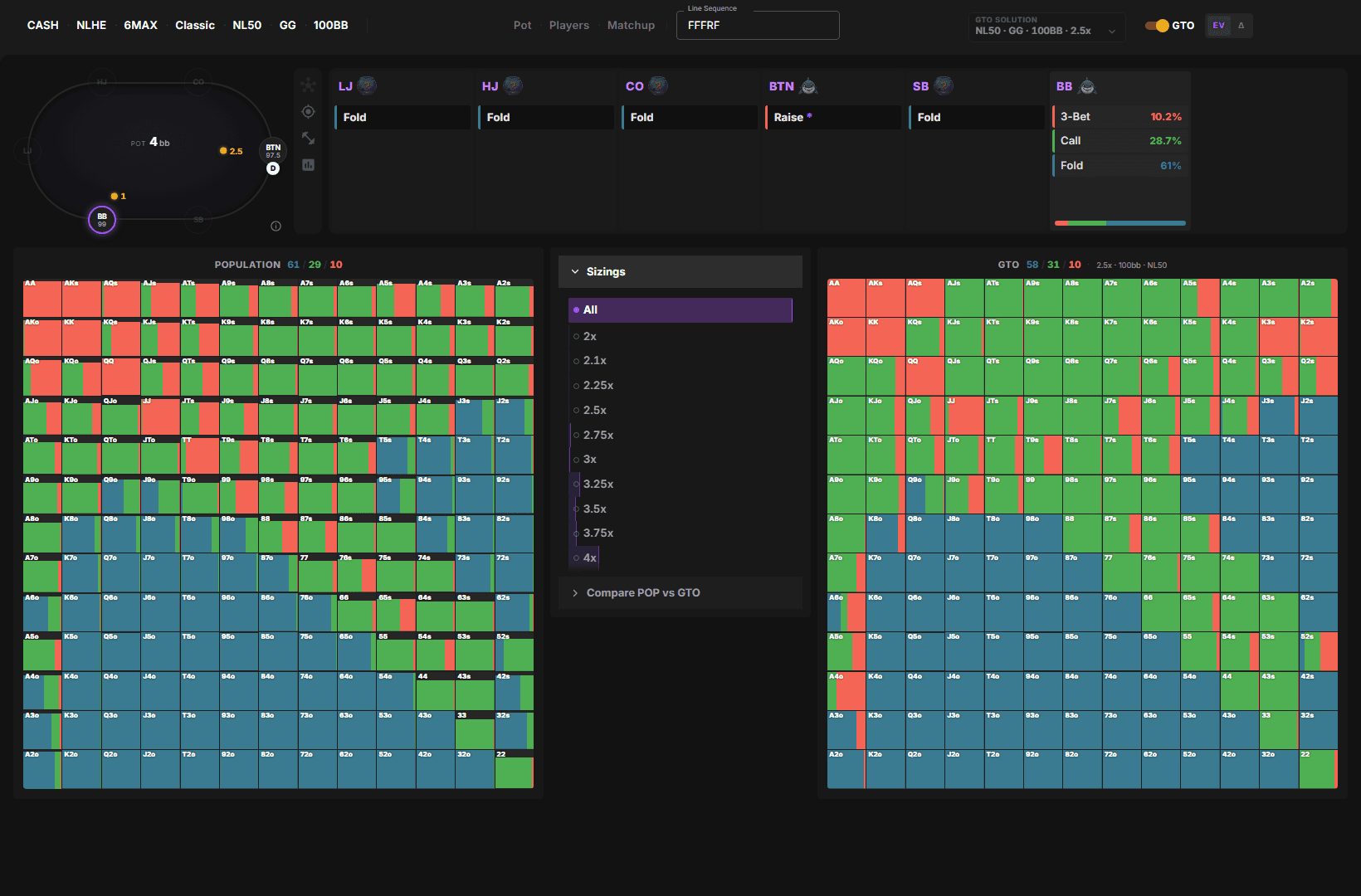The width and height of the screenshot is (1361, 896).
Task: Select the CO Fold action
Action: (x=690, y=117)
